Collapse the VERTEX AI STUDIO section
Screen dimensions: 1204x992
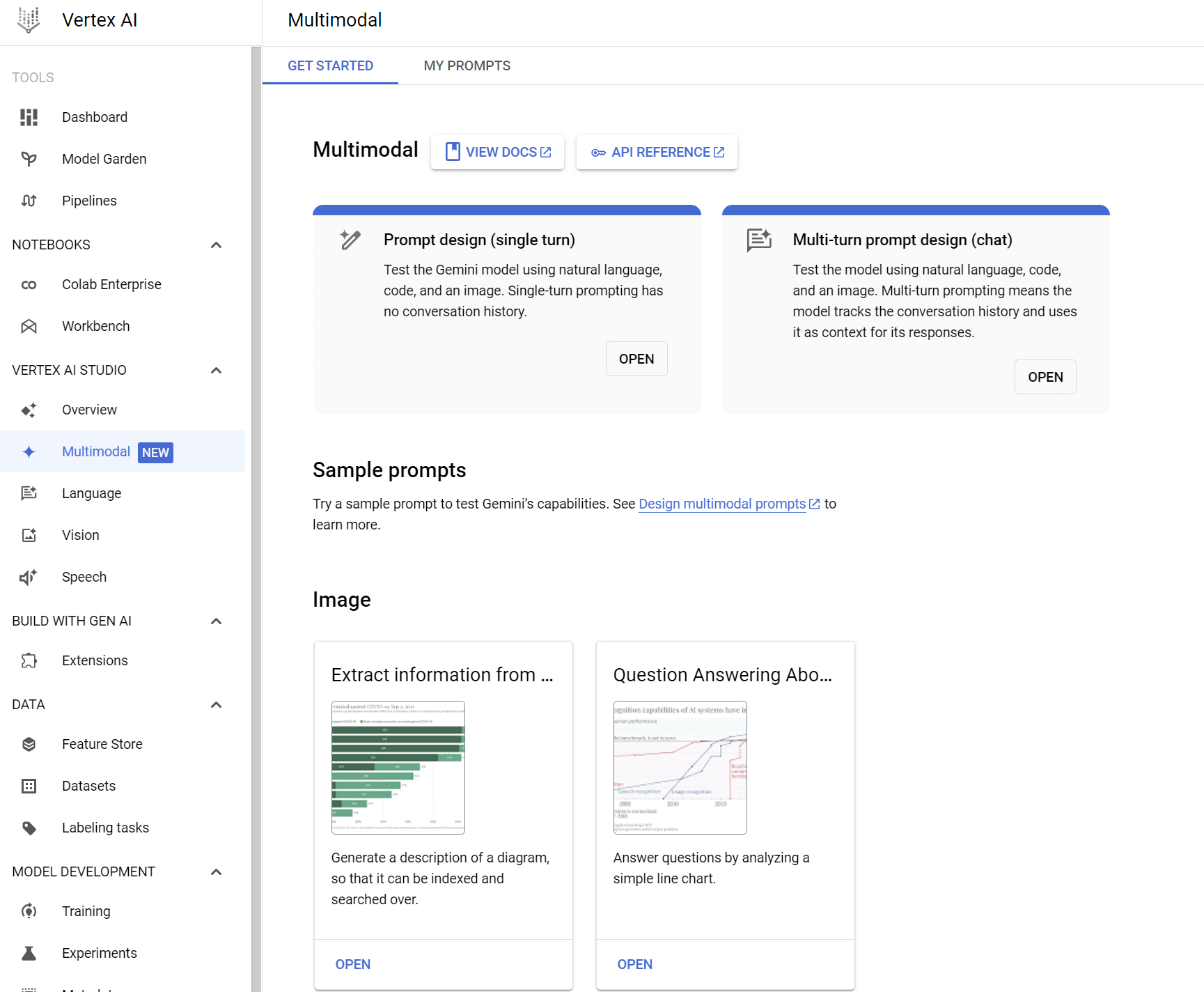pos(216,370)
